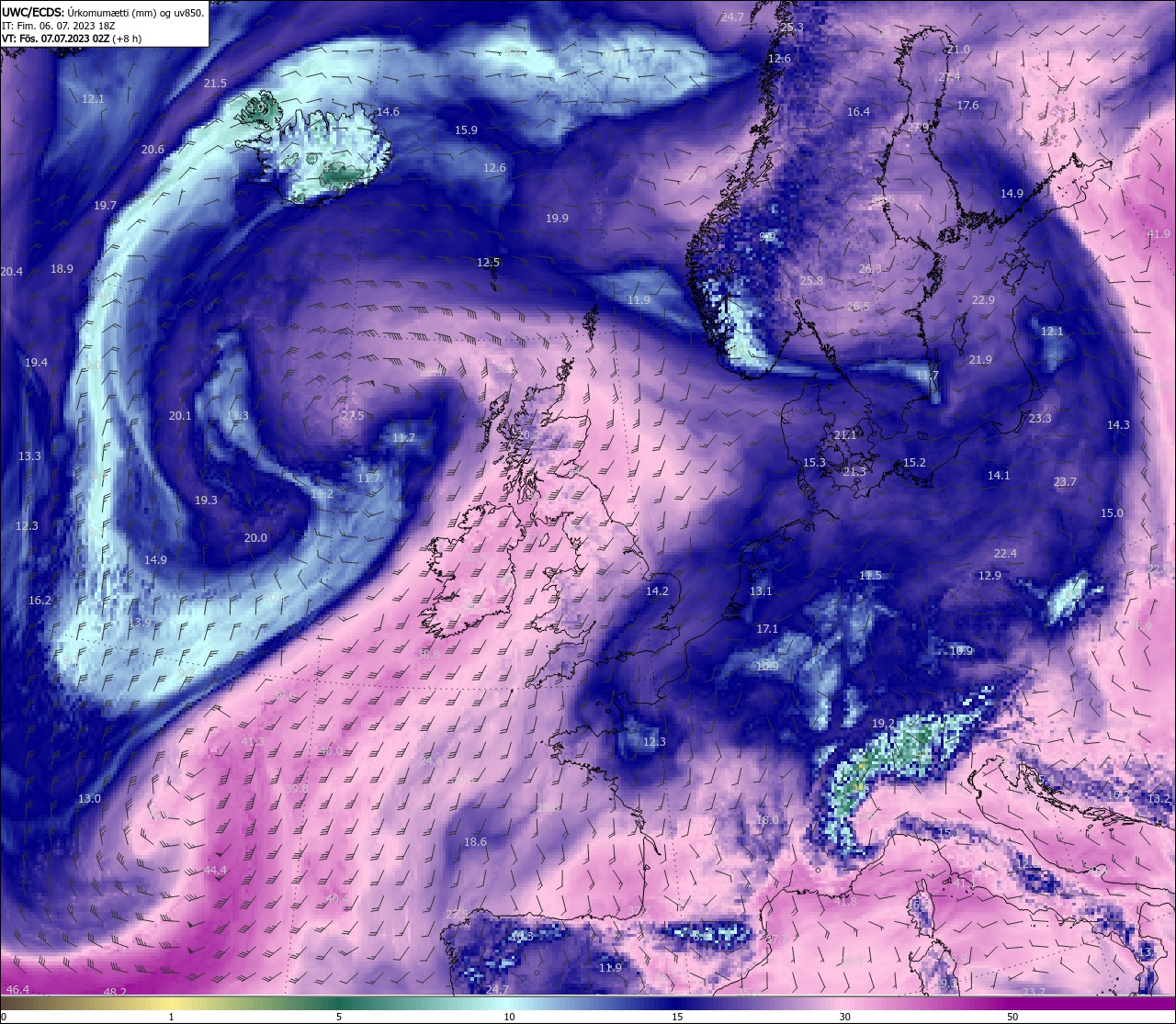Click the 18.0 map value
The width and height of the screenshot is (1176, 1024).
click(767, 820)
